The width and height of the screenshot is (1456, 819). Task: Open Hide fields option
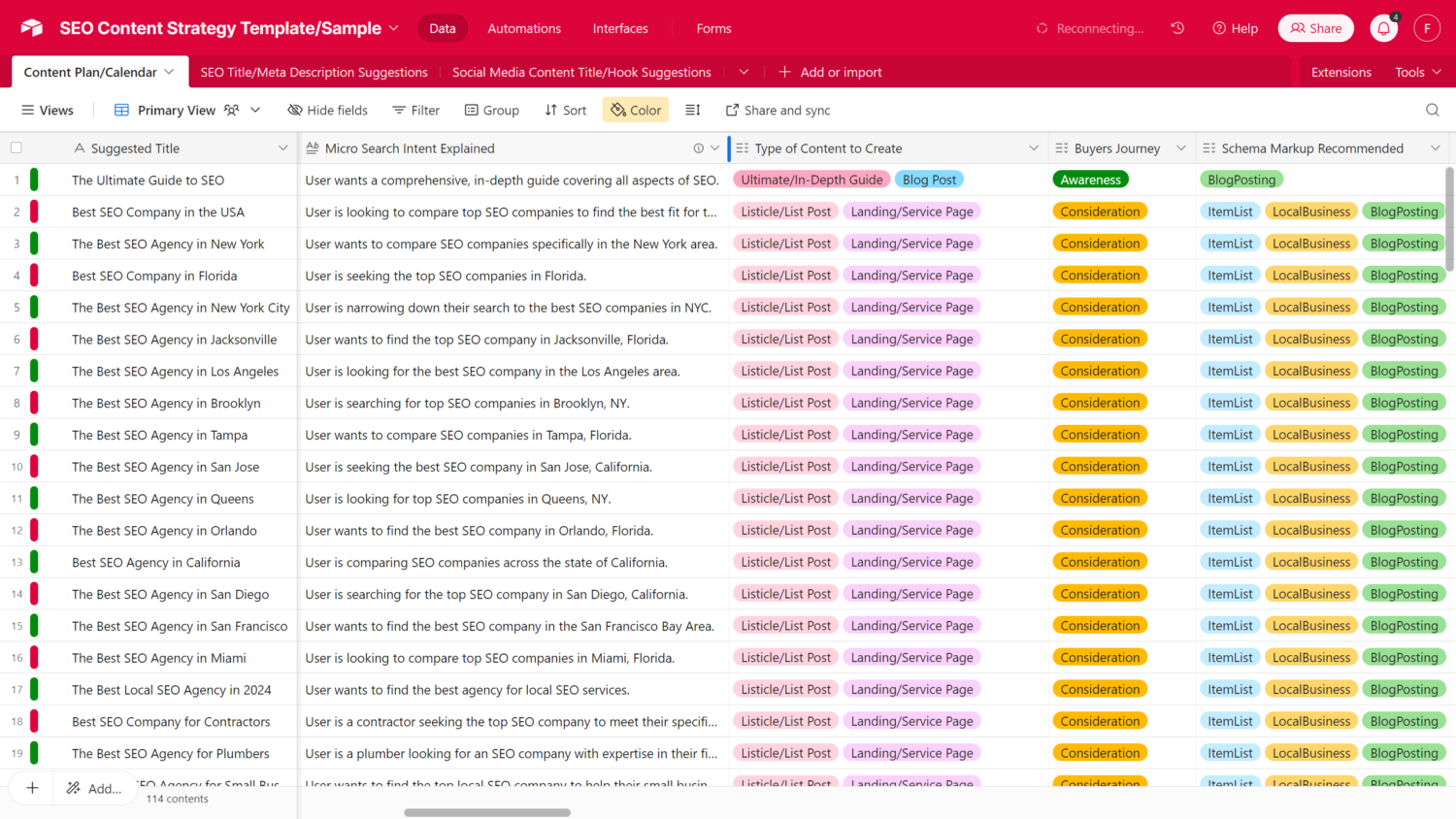[328, 111]
